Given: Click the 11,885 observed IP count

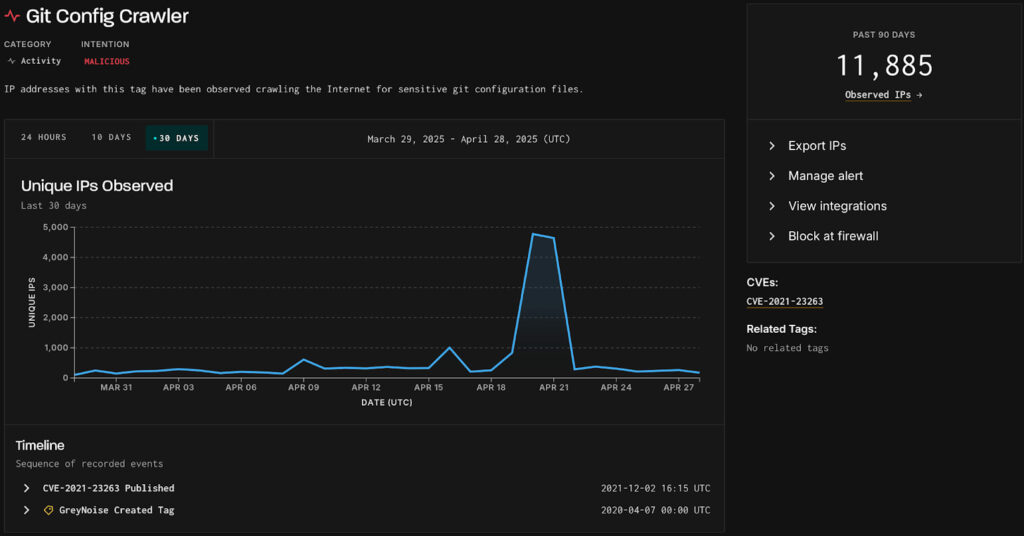Looking at the screenshot, I should (884, 66).
